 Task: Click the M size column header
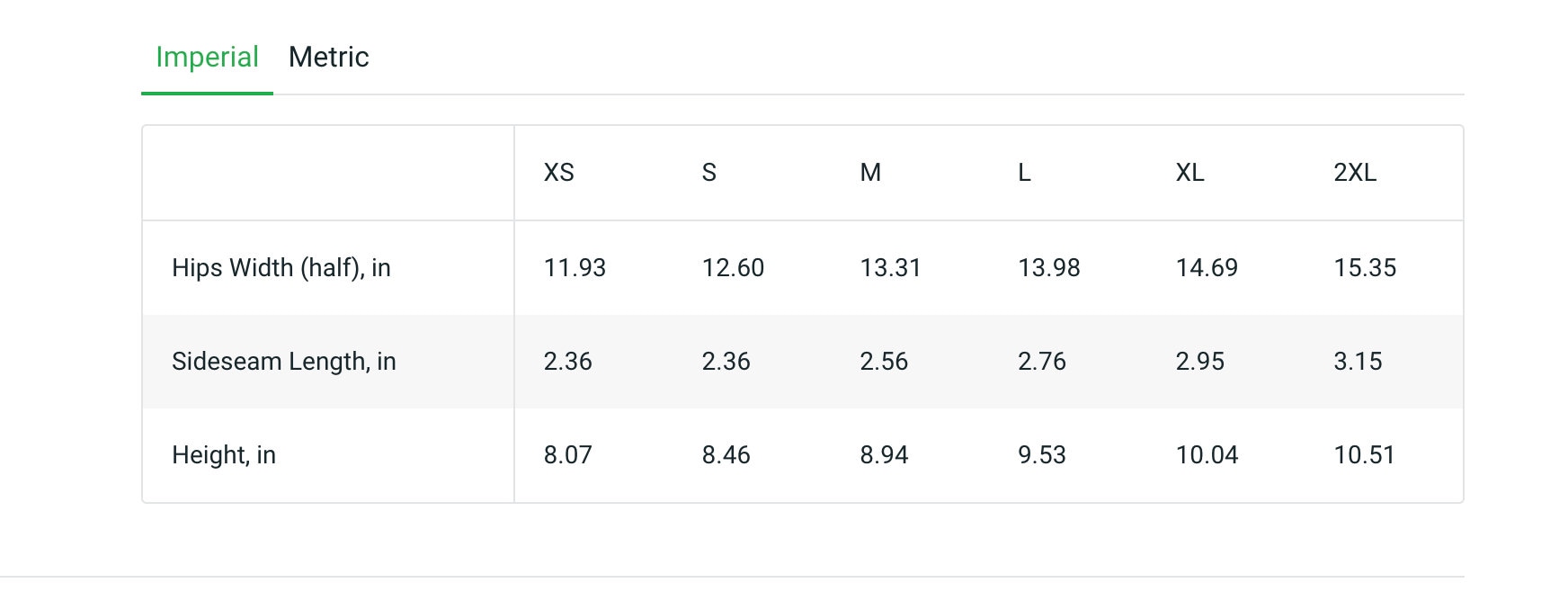870,173
